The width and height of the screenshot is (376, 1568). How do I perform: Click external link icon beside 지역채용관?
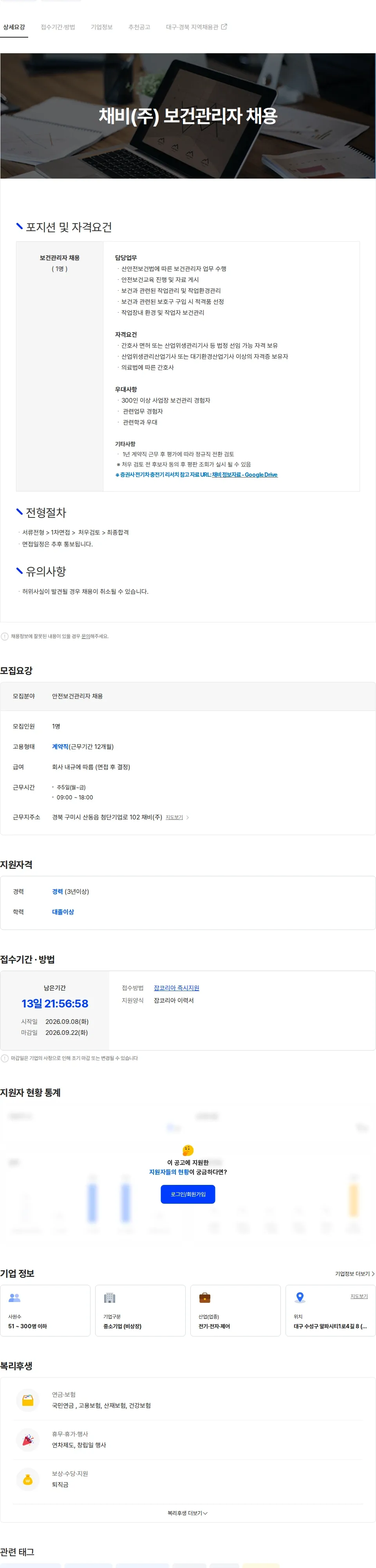click(224, 27)
